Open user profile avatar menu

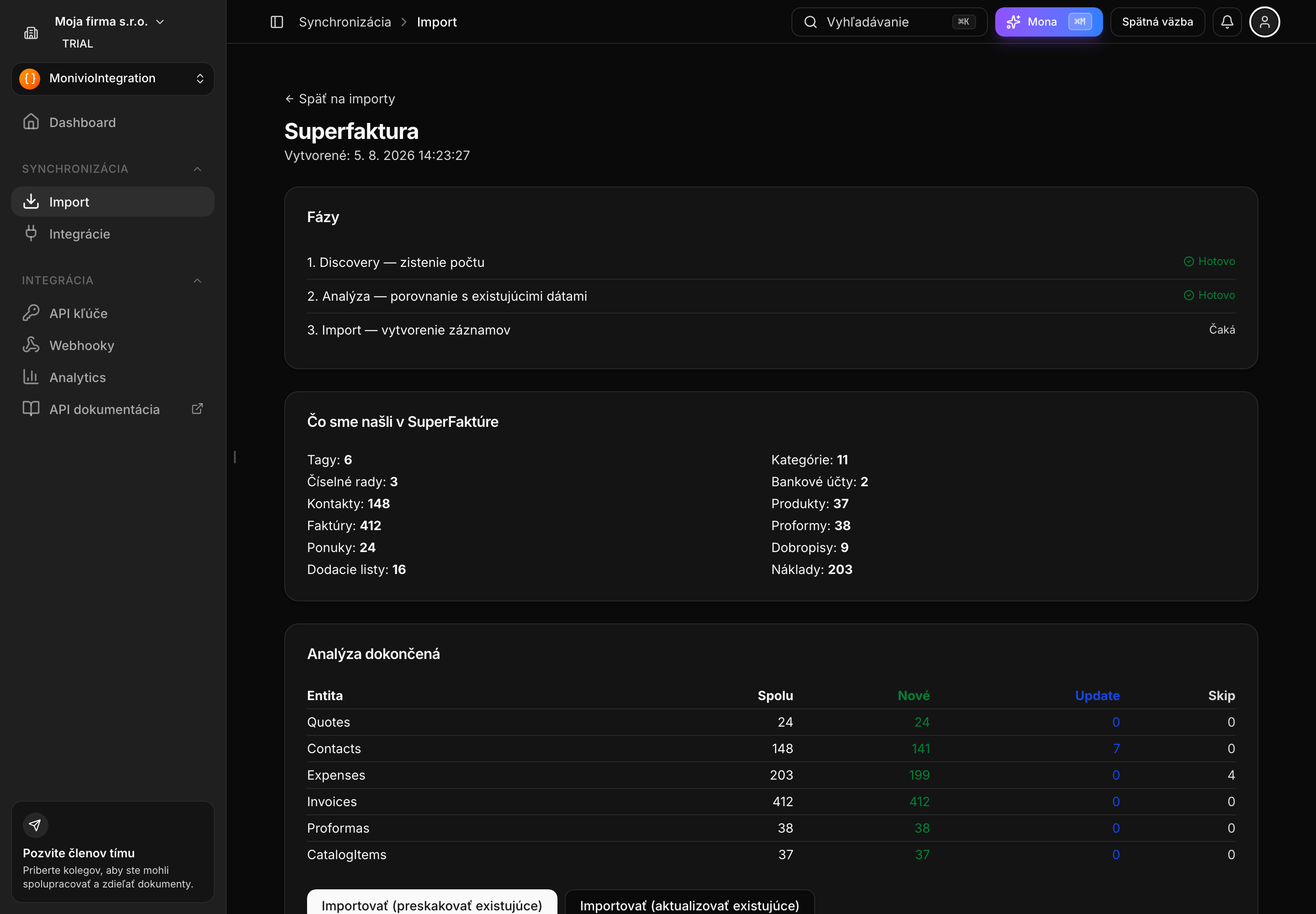coord(1264,22)
